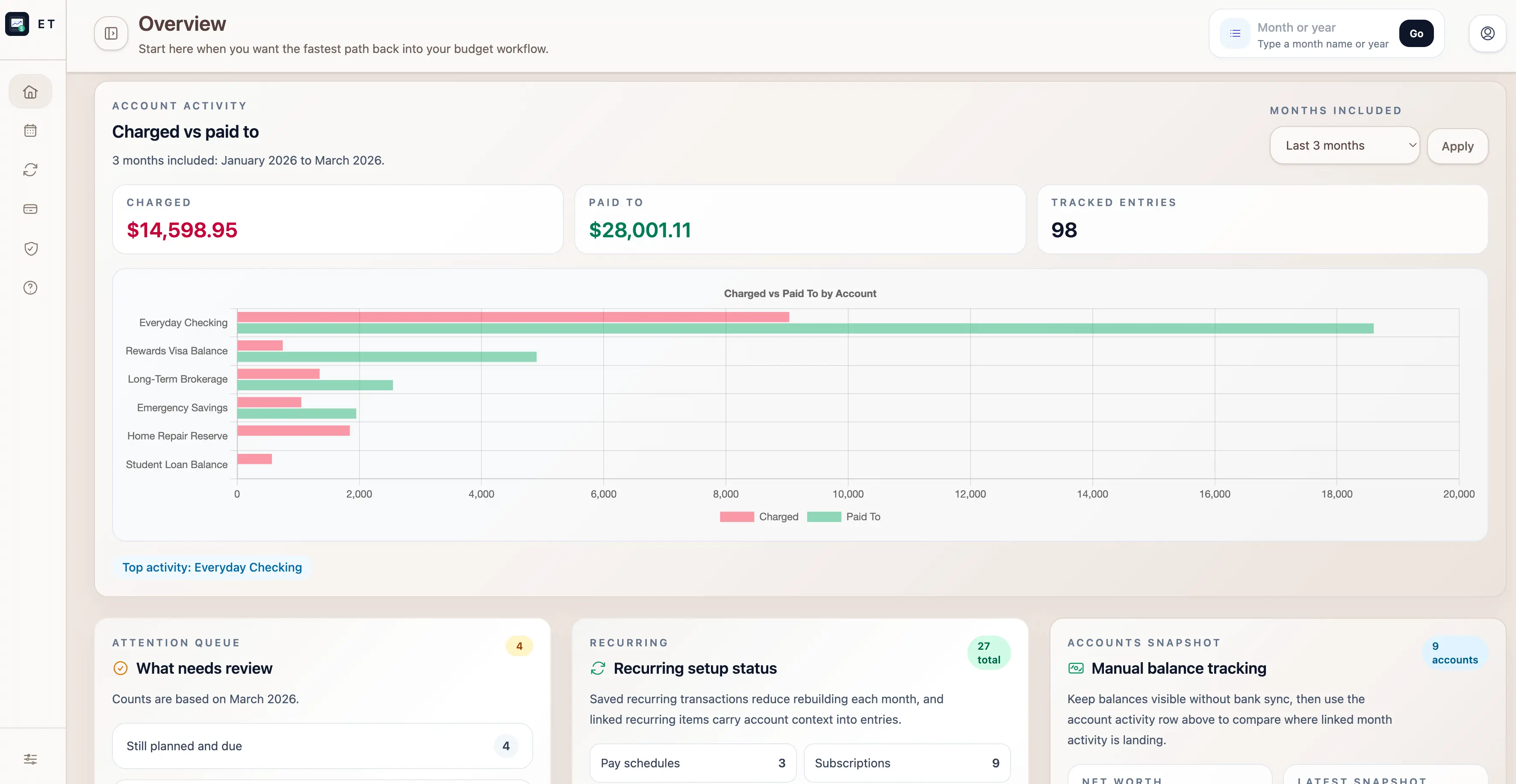This screenshot has height=784, width=1516.
Task: Open settings sliders icon at sidebar bottom
Action: coord(30,759)
